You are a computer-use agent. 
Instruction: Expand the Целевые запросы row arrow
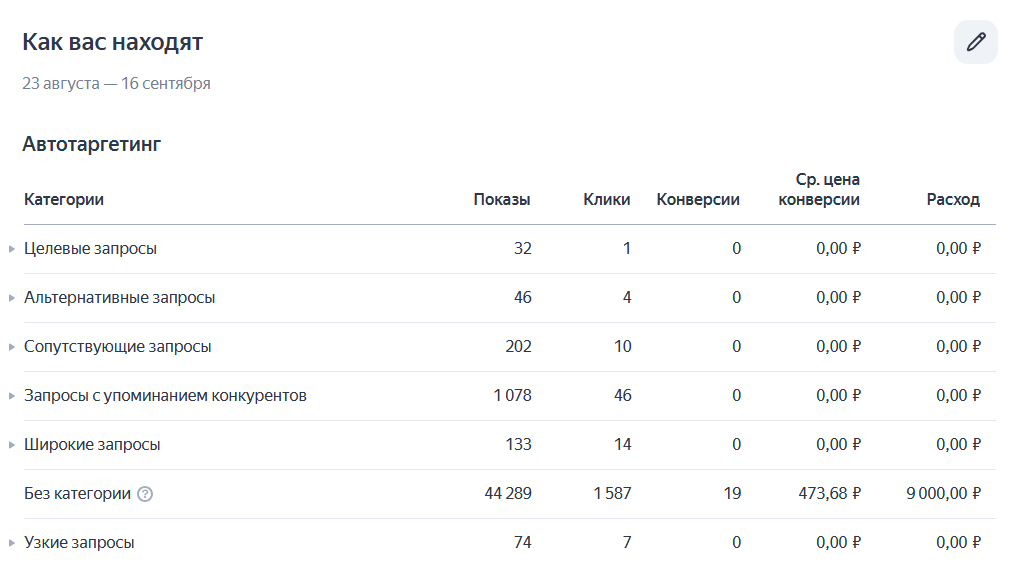[x=12, y=249]
